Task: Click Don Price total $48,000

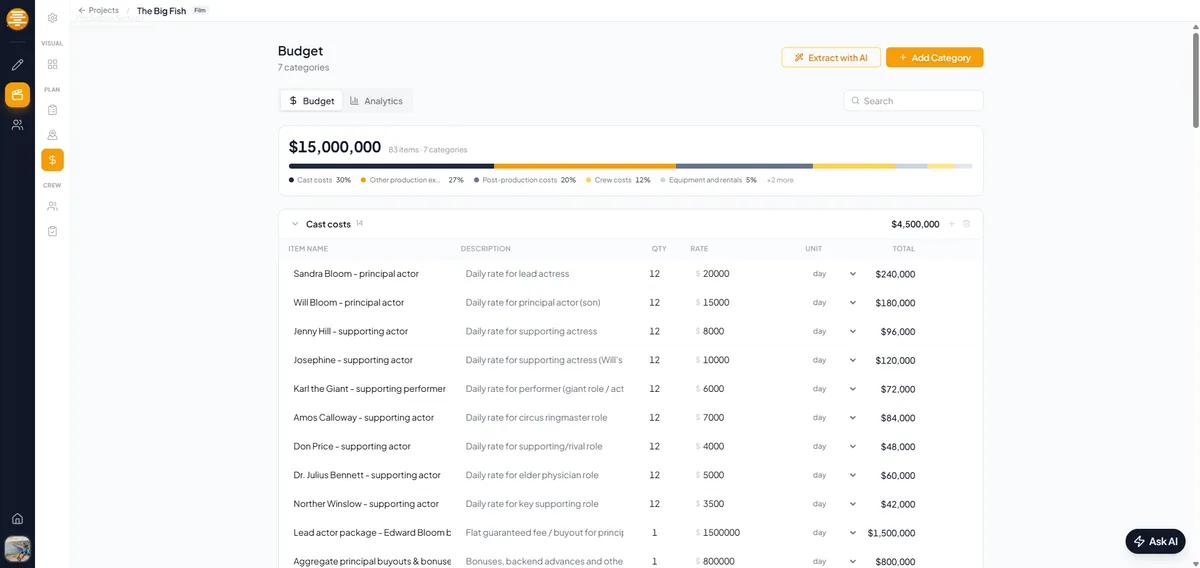Action: [898, 447]
